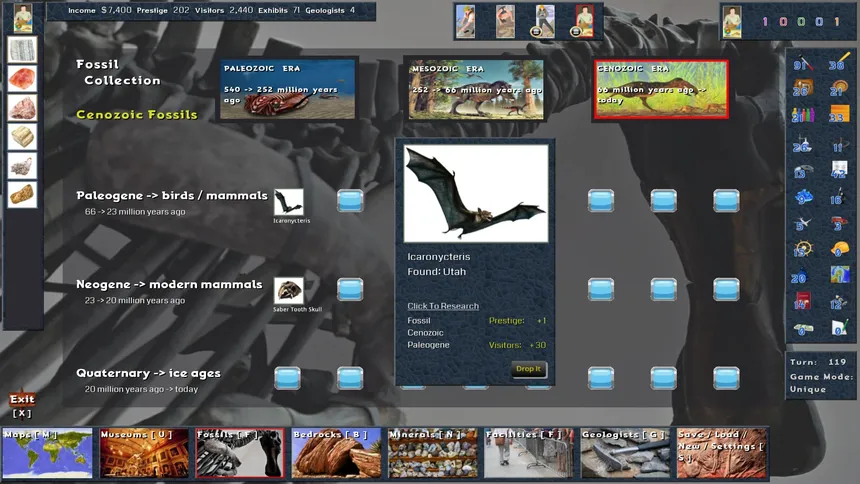Viewport: 860px width, 484px height.
Task: Select the red-framed geologist card in top bar
Action: pyautogui.click(x=585, y=21)
